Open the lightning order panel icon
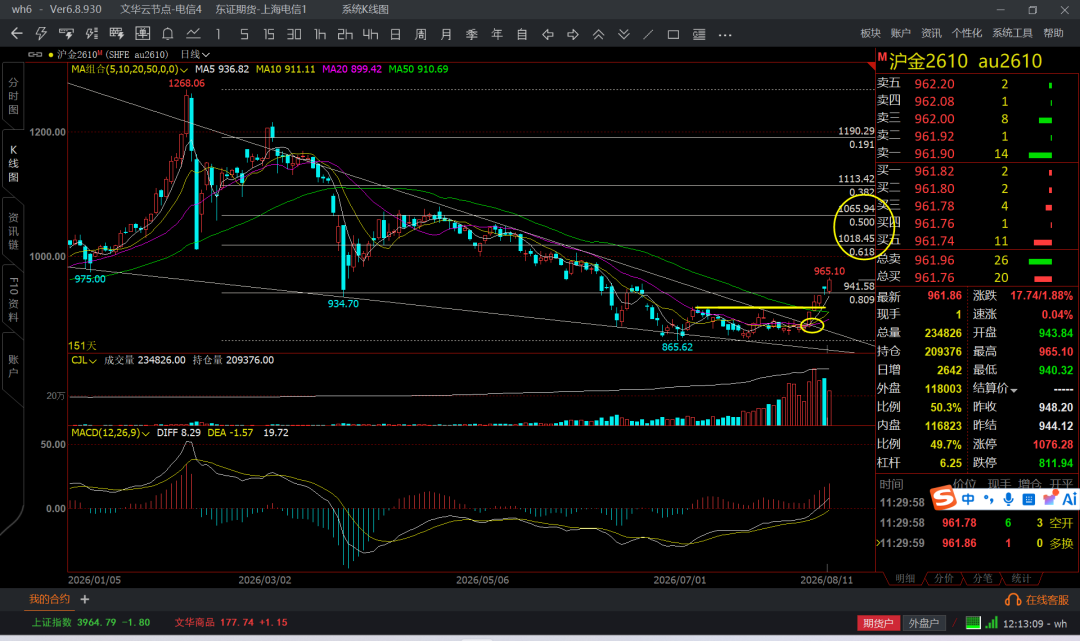The height and width of the screenshot is (641, 1080). (66, 34)
